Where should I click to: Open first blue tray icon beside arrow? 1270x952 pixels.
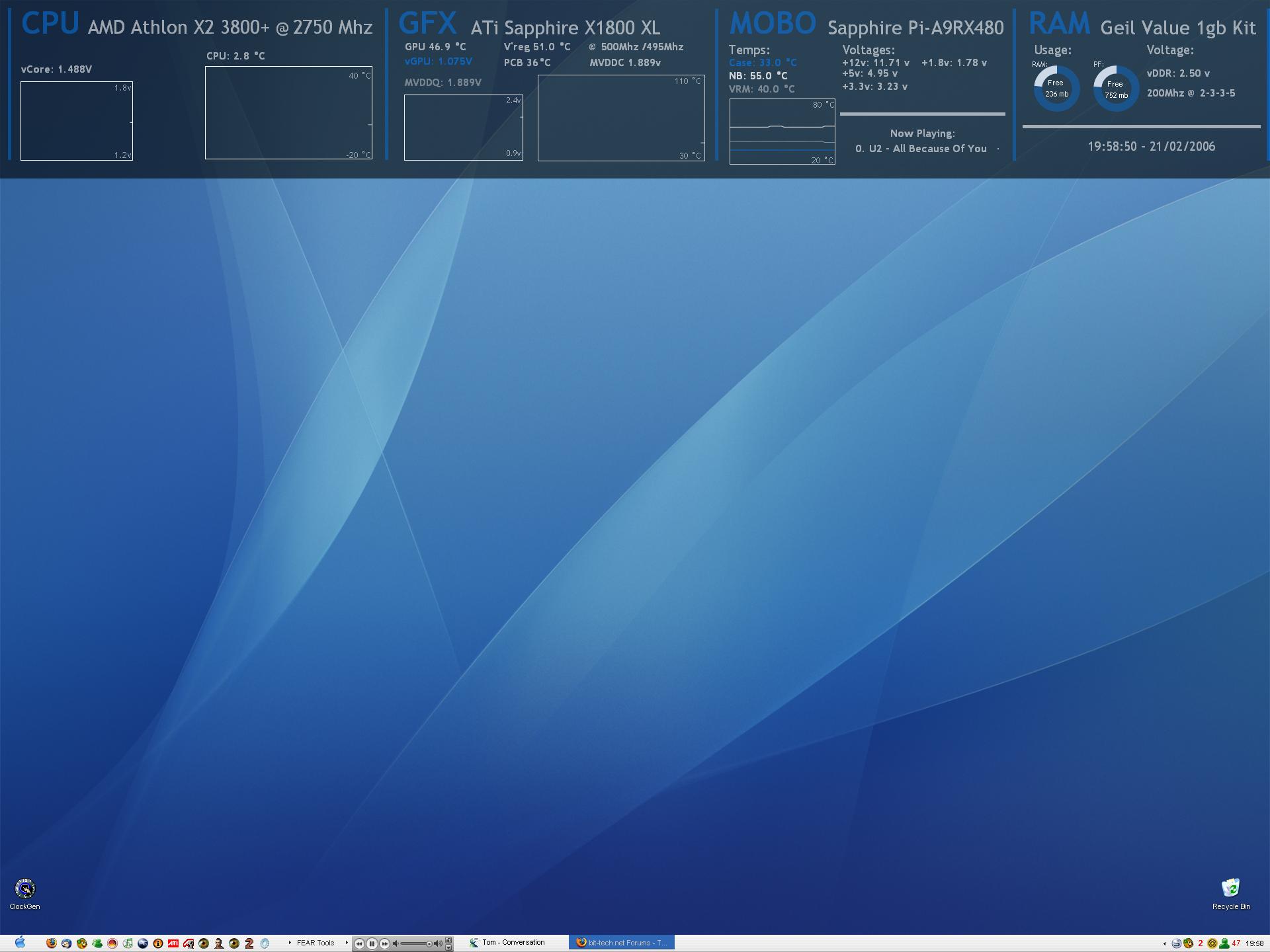1177,943
